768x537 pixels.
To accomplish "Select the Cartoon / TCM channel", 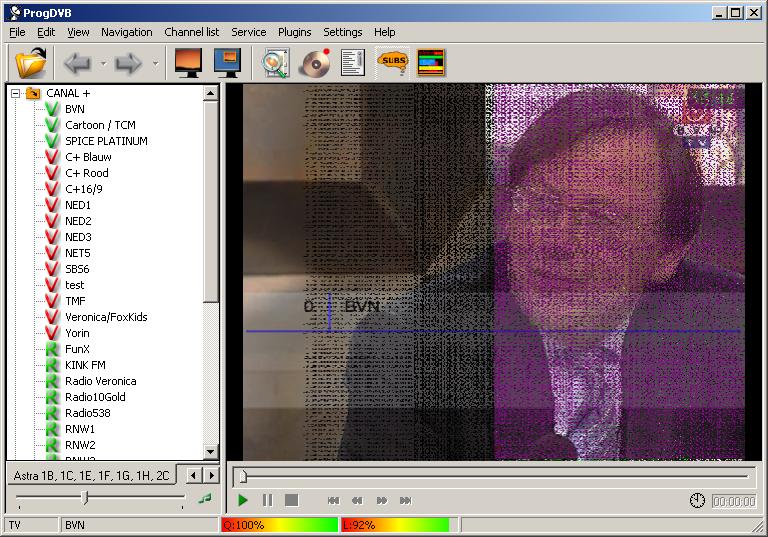I will tap(100, 125).
